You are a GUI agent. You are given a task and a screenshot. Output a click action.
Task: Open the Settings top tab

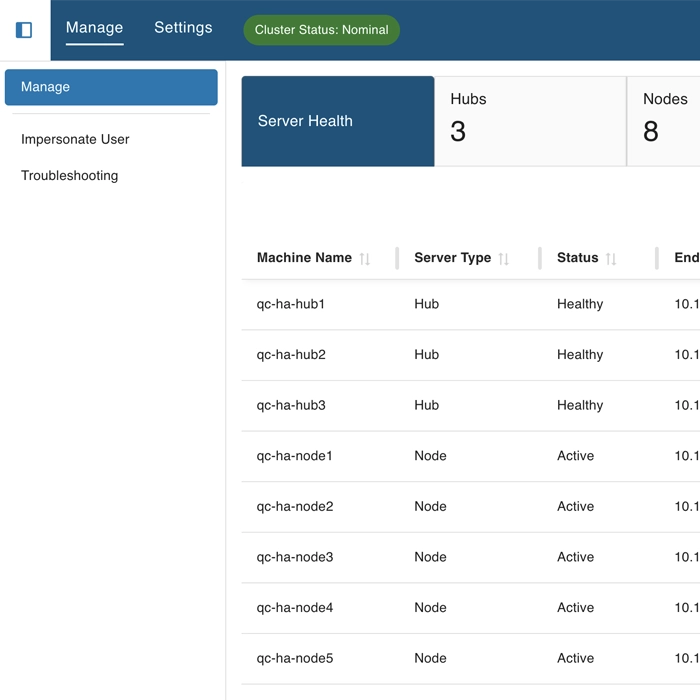pyautogui.click(x=183, y=28)
